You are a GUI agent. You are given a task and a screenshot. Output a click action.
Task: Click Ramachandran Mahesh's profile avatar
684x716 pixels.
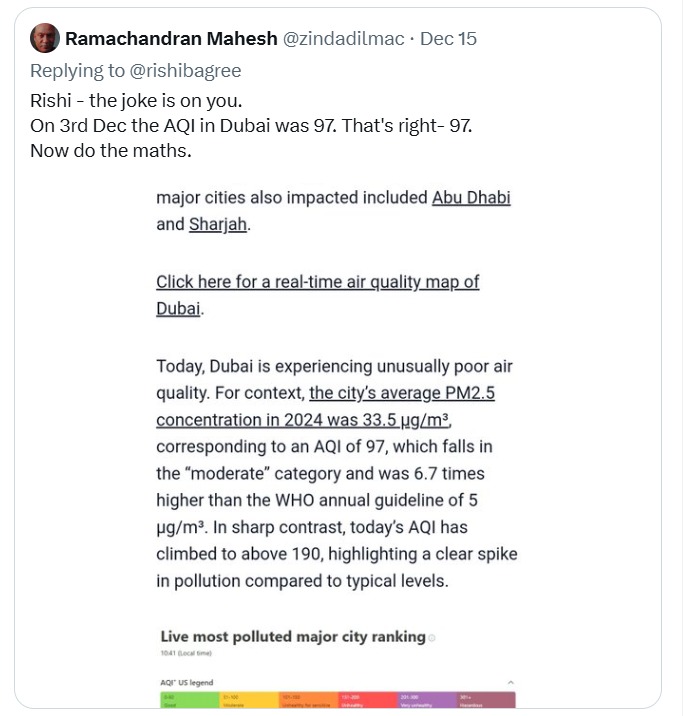(x=44, y=39)
